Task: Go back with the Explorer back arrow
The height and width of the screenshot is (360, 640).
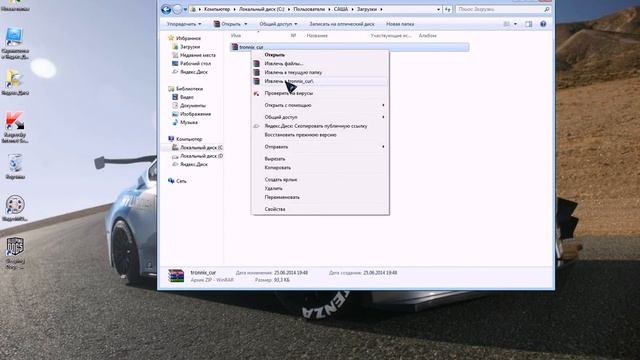Action: [x=166, y=9]
